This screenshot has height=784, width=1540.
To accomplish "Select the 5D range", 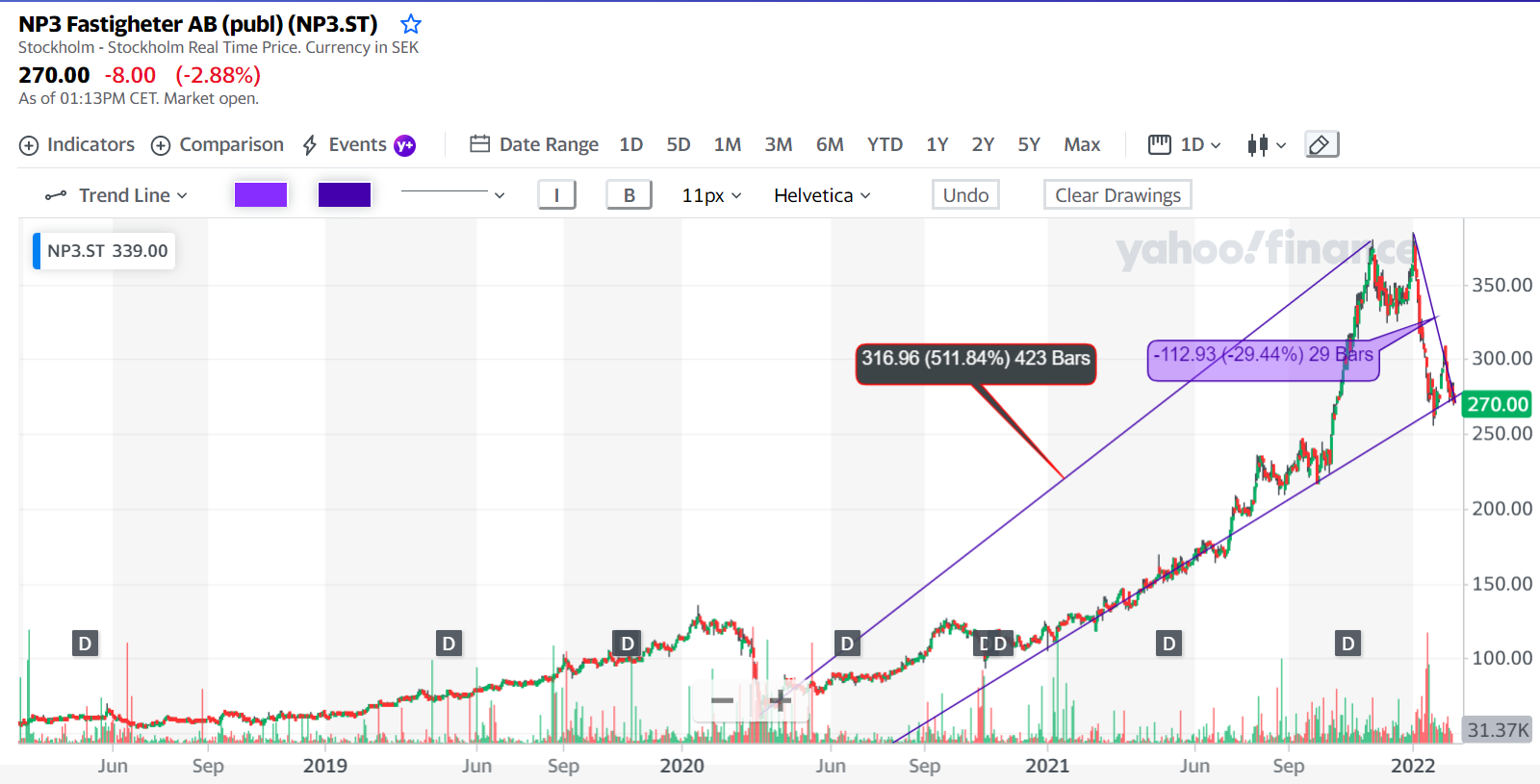I will pyautogui.click(x=679, y=144).
